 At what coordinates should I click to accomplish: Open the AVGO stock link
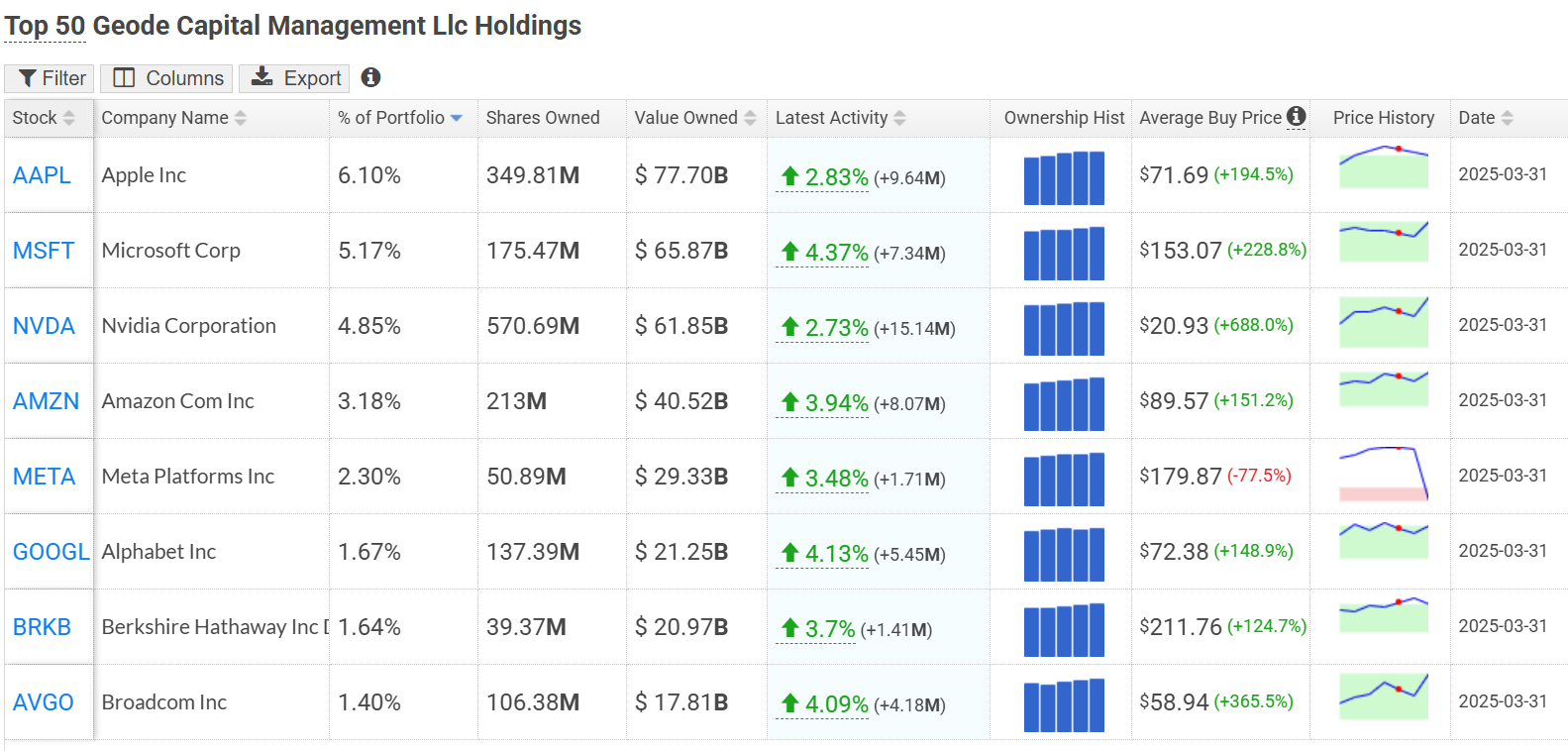click(44, 702)
